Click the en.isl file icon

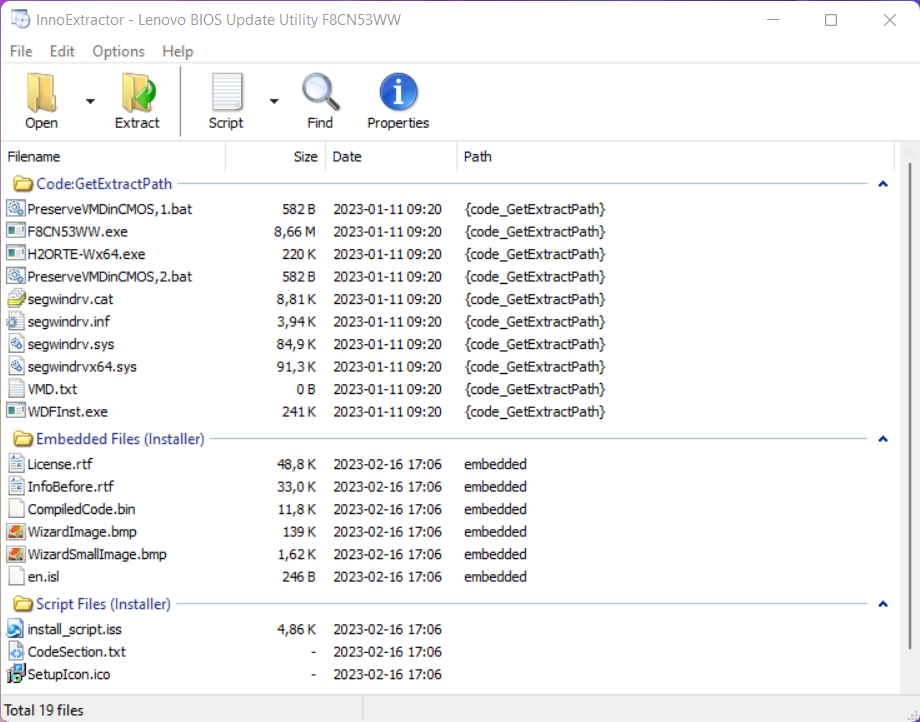coord(16,577)
